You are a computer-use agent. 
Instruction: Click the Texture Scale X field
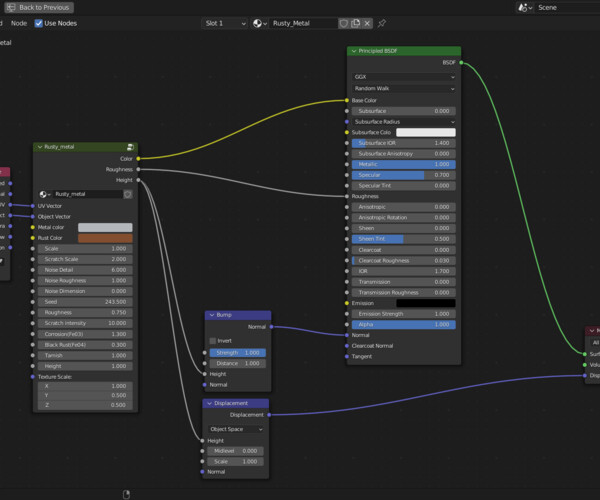point(85,386)
